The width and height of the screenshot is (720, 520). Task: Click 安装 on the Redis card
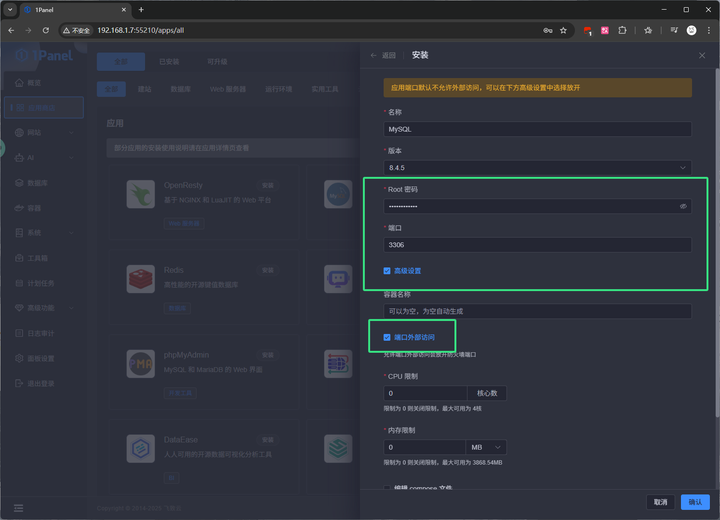268,270
